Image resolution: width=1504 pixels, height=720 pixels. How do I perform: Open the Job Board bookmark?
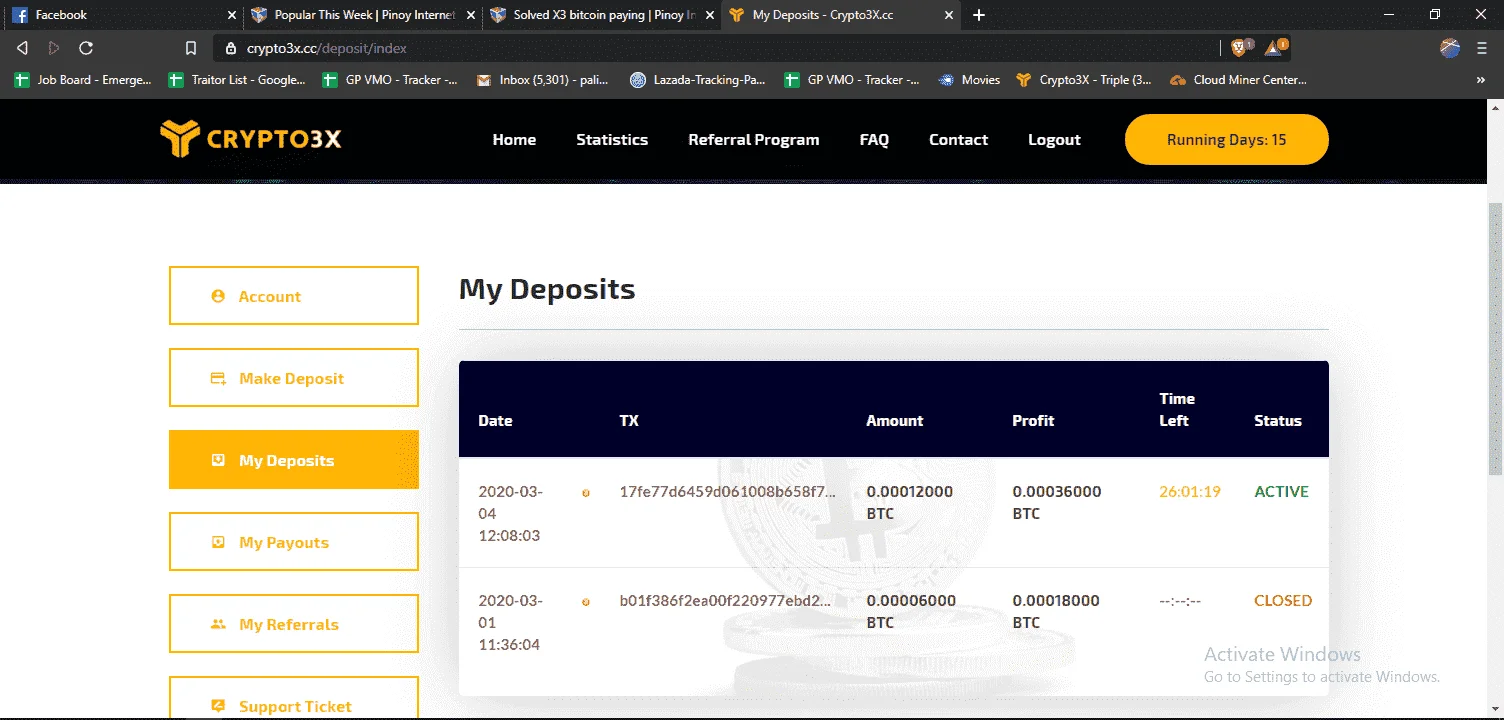pyautogui.click(x=83, y=80)
